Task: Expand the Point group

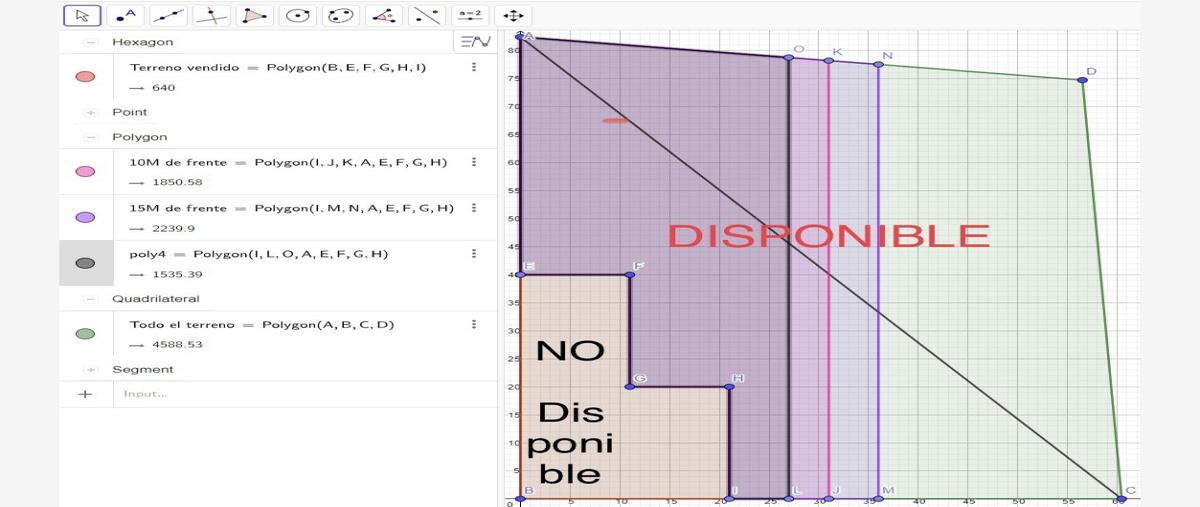Action: pyautogui.click(x=91, y=112)
